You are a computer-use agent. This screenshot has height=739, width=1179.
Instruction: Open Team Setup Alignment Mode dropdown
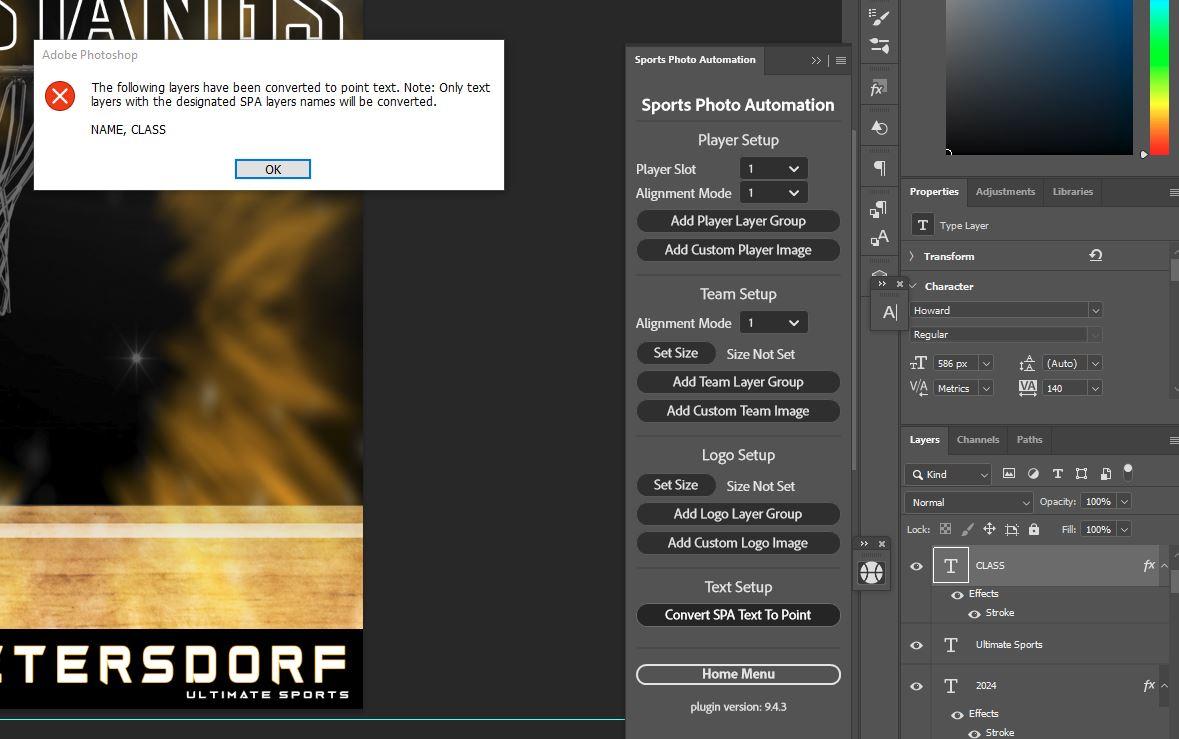click(x=774, y=323)
